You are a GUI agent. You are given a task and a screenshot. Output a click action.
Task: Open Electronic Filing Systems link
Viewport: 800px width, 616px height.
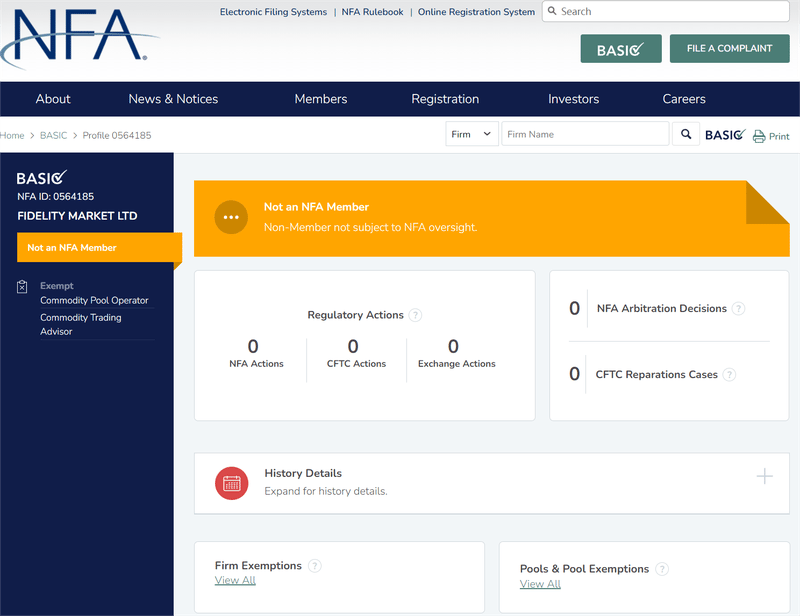point(273,12)
